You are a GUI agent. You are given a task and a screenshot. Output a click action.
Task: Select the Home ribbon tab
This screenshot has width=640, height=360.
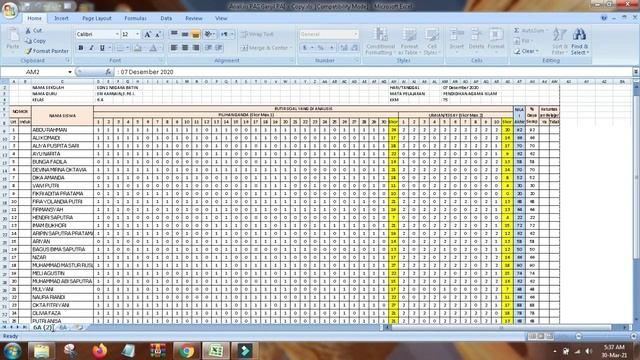(x=34, y=18)
